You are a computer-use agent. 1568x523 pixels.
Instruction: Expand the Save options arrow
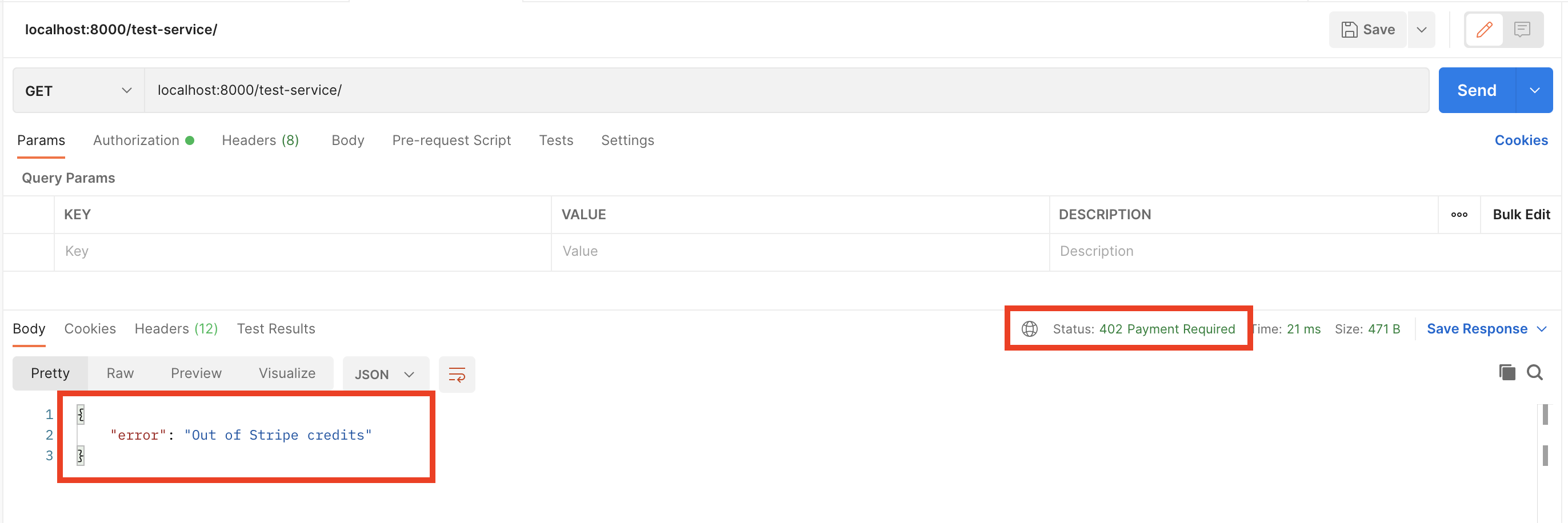point(1421,29)
